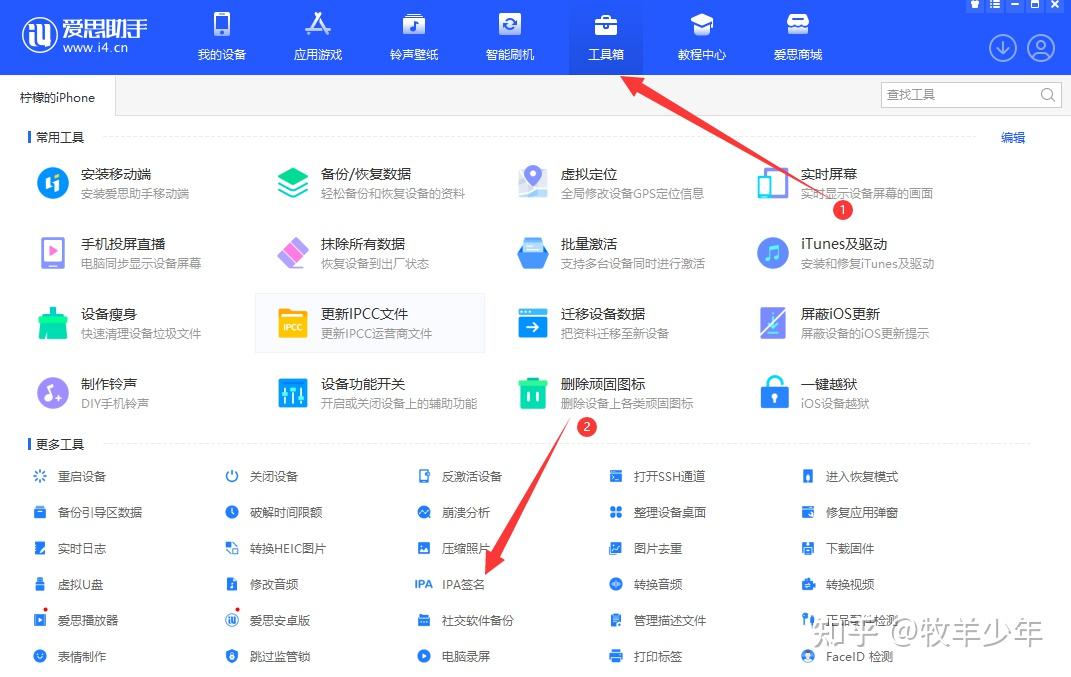1071x677 pixels.
Task: Select the 柠檬的iPhone device tab
Action: click(x=57, y=98)
